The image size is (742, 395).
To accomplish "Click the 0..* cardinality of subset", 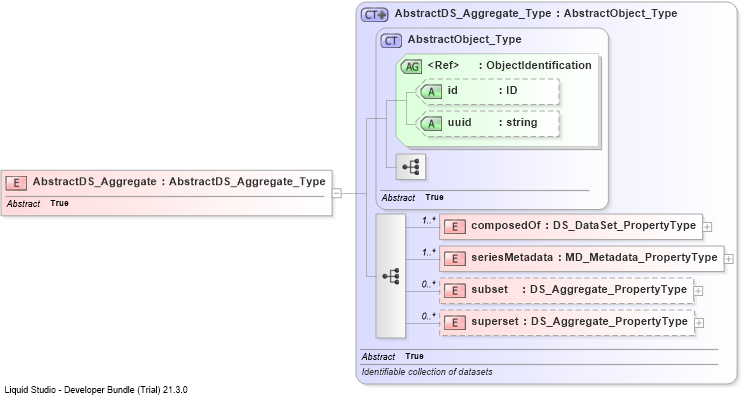I will point(429,285).
